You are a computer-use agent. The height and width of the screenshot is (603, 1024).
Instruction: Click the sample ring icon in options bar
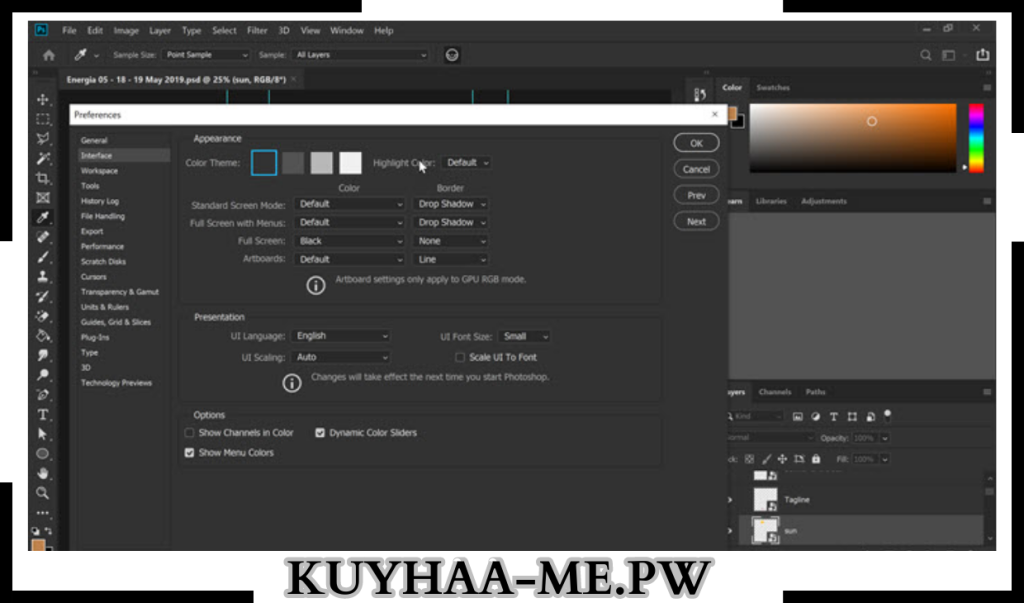(451, 55)
